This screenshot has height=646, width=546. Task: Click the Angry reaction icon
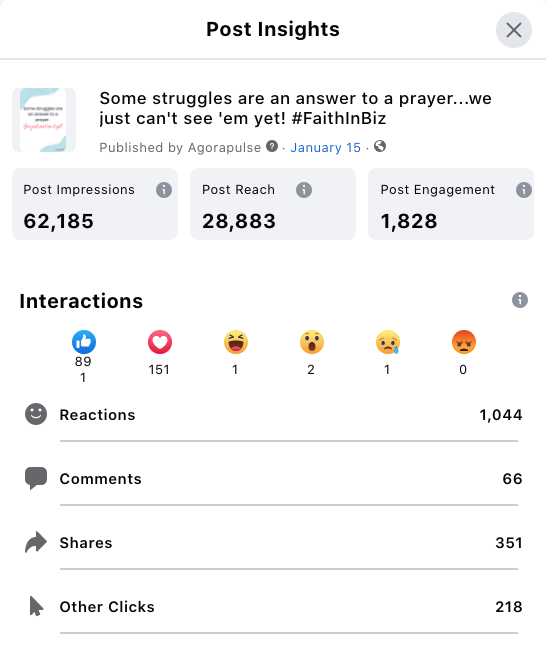(464, 342)
